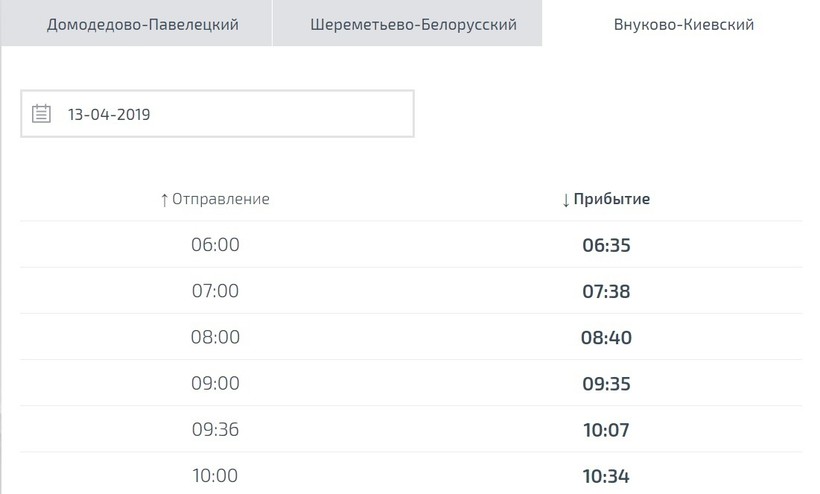This screenshot has width=820, height=494.
Task: Select the 07:00 departure time
Action: pyautogui.click(x=215, y=291)
